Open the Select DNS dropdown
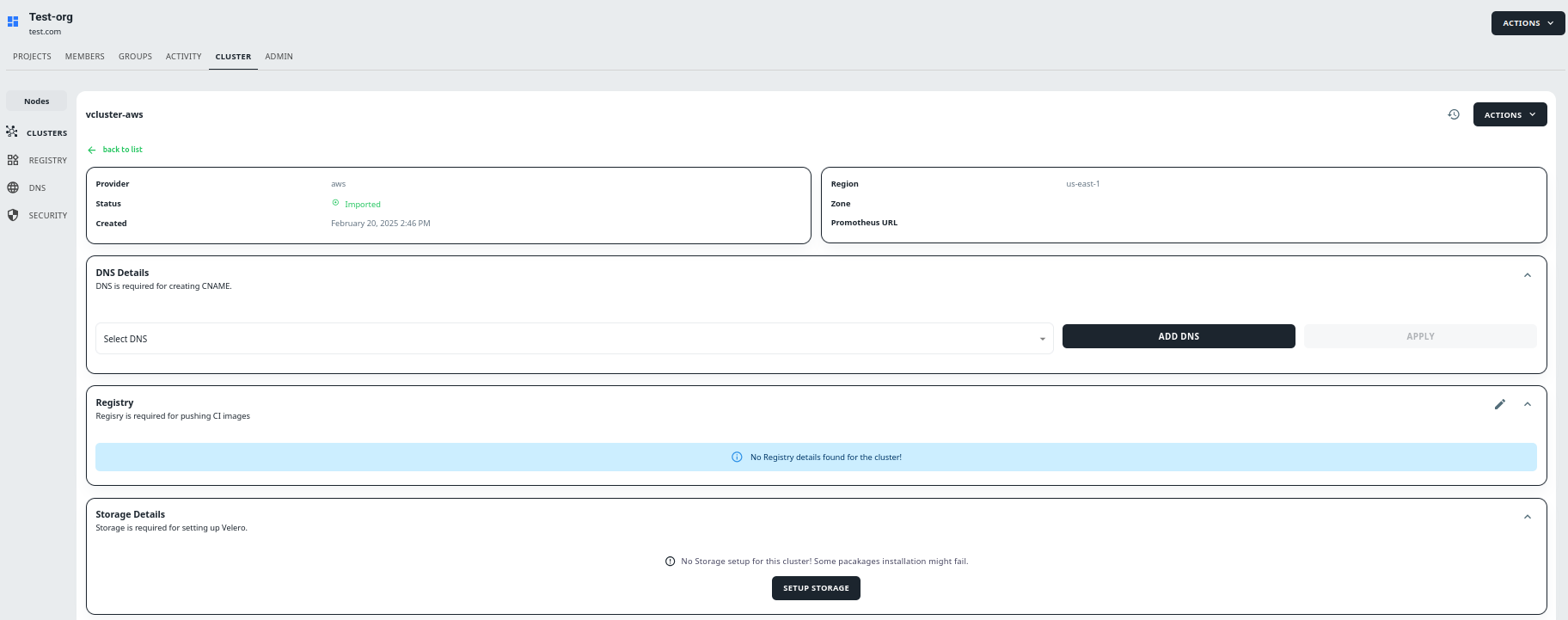Image resolution: width=1568 pixels, height=620 pixels. 574,339
